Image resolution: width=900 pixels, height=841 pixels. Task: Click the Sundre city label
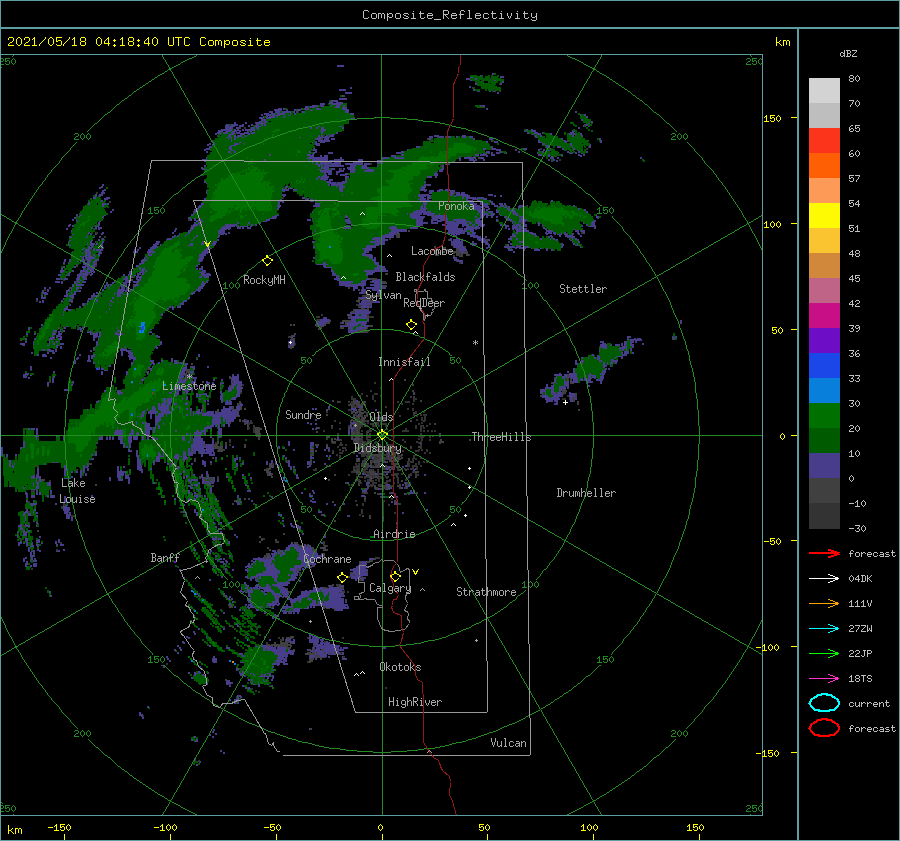click(x=303, y=414)
